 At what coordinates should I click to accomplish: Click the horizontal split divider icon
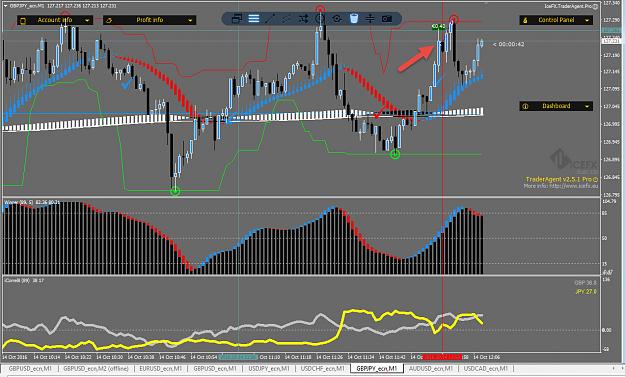pos(370,19)
